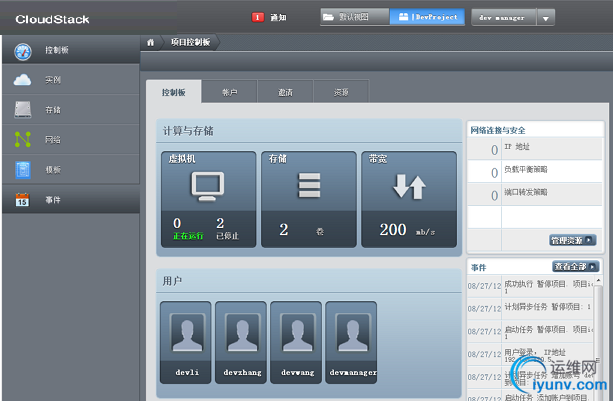Screen dimensions: 613x401
Task: Open the 通知 notifications link
Action: coord(278,18)
